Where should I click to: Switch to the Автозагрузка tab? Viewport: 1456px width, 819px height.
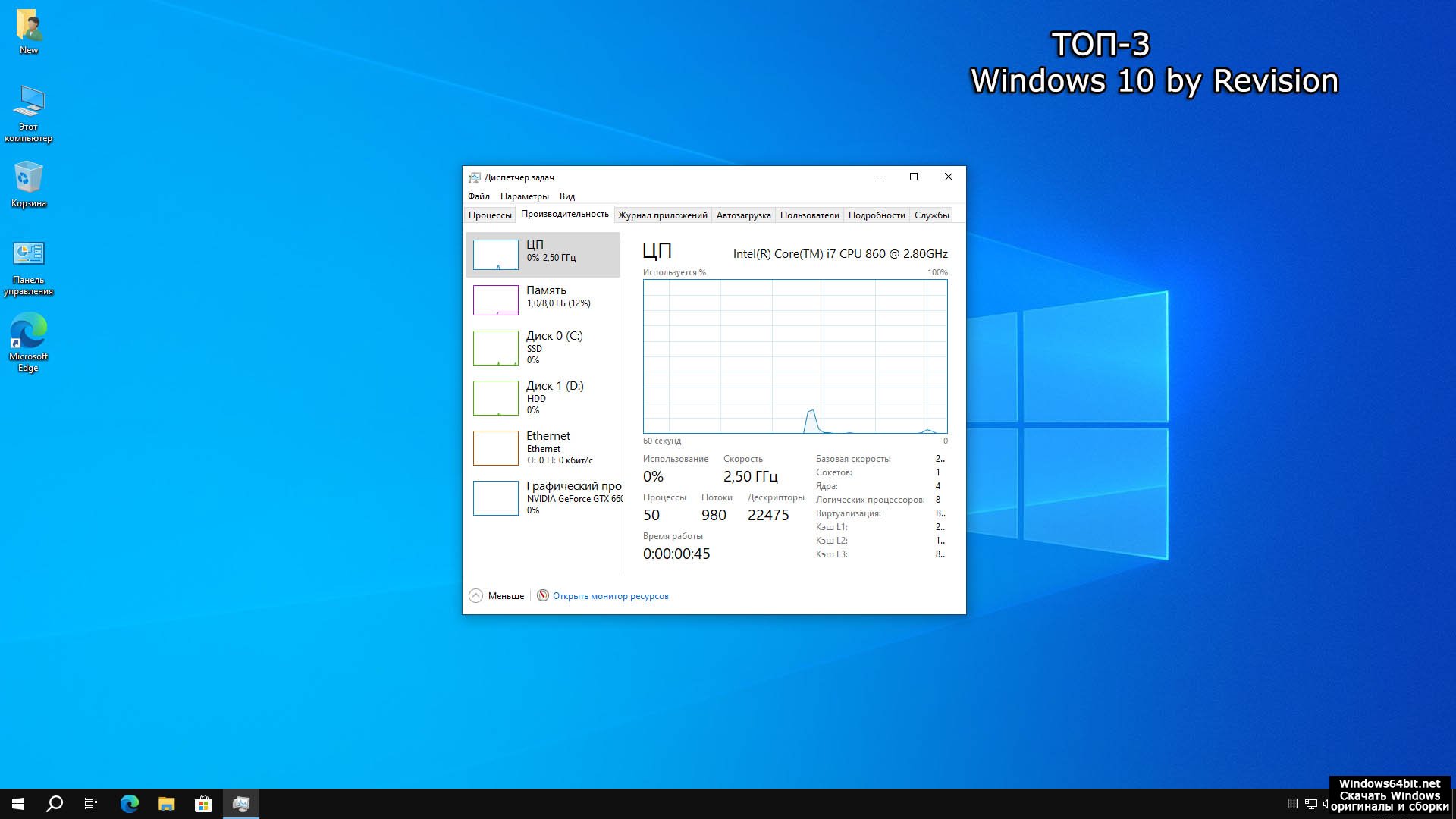pos(743,215)
